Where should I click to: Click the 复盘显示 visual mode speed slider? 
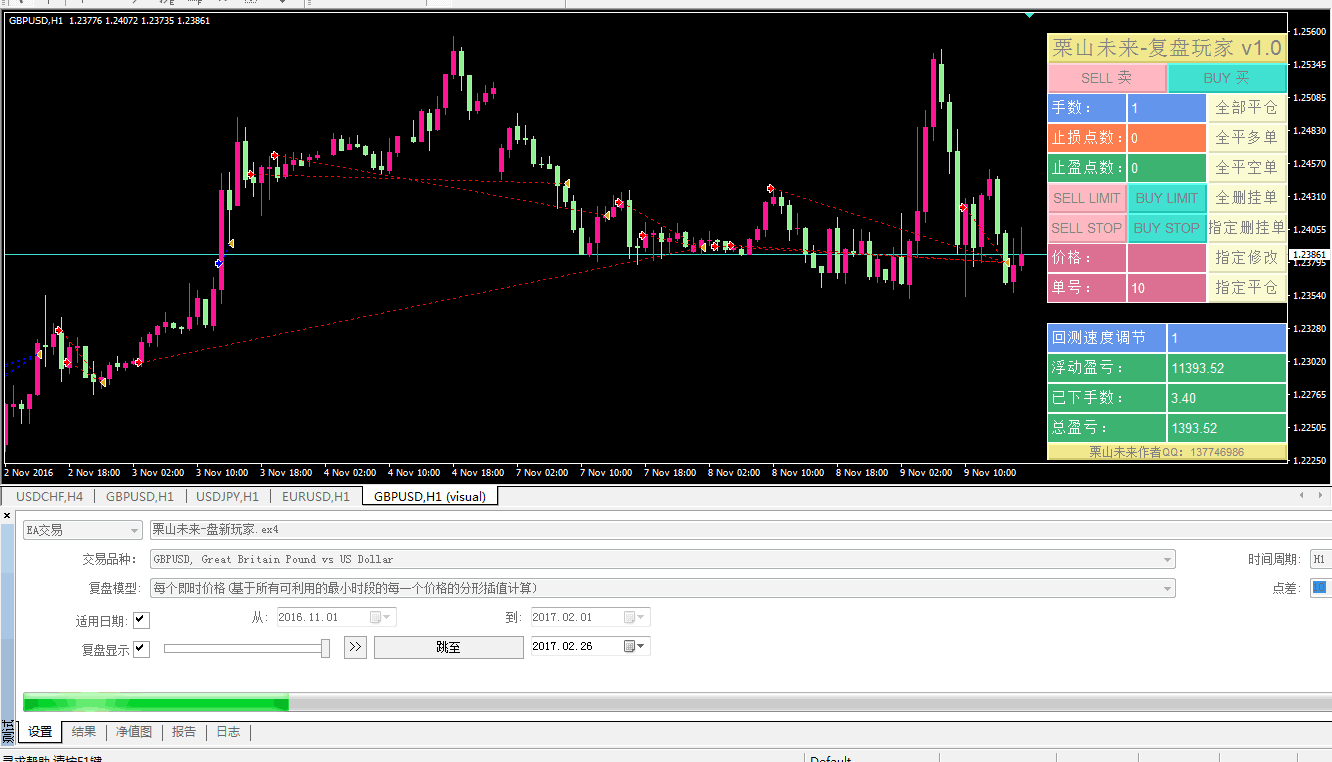pos(247,648)
